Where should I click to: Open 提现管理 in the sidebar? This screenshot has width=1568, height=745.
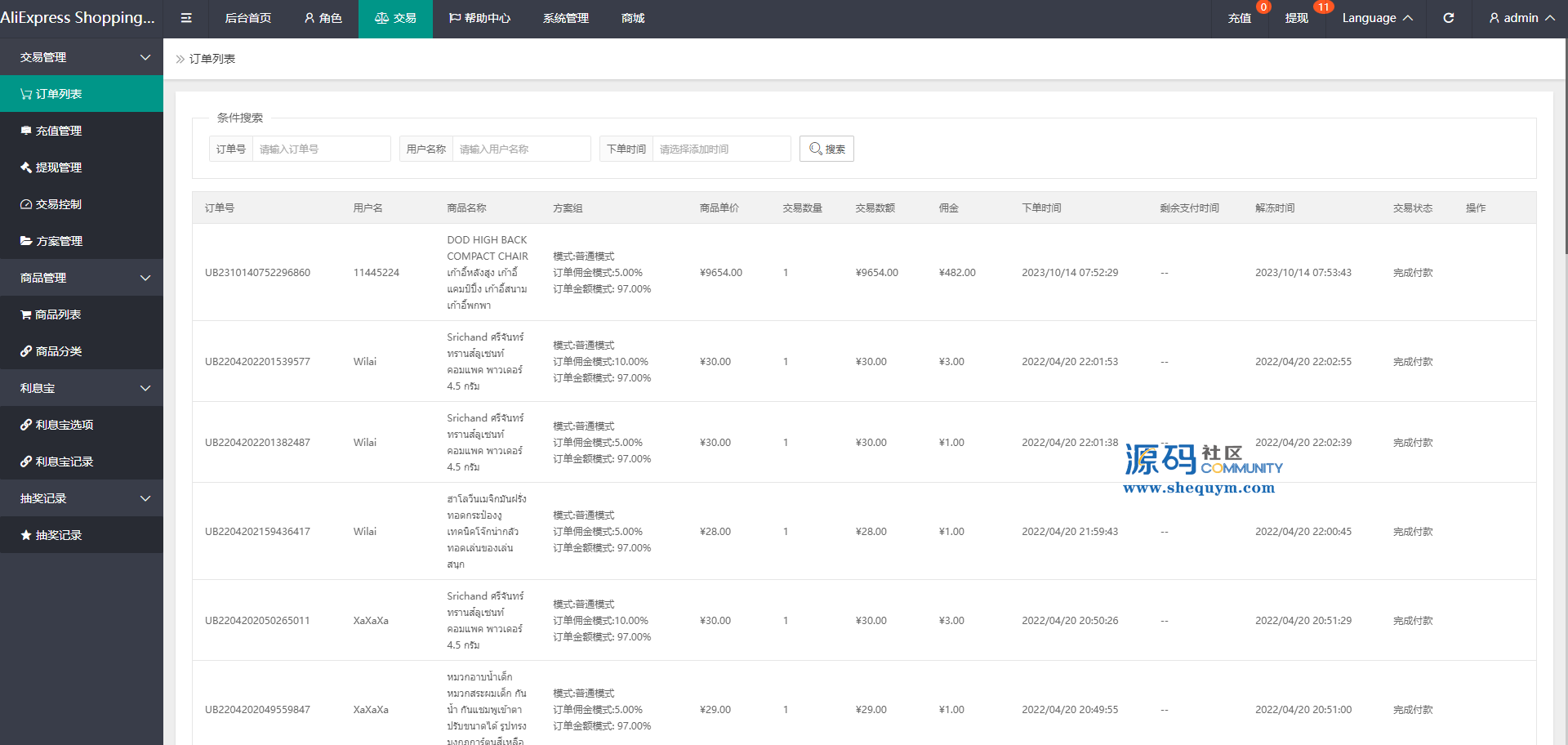(x=82, y=167)
